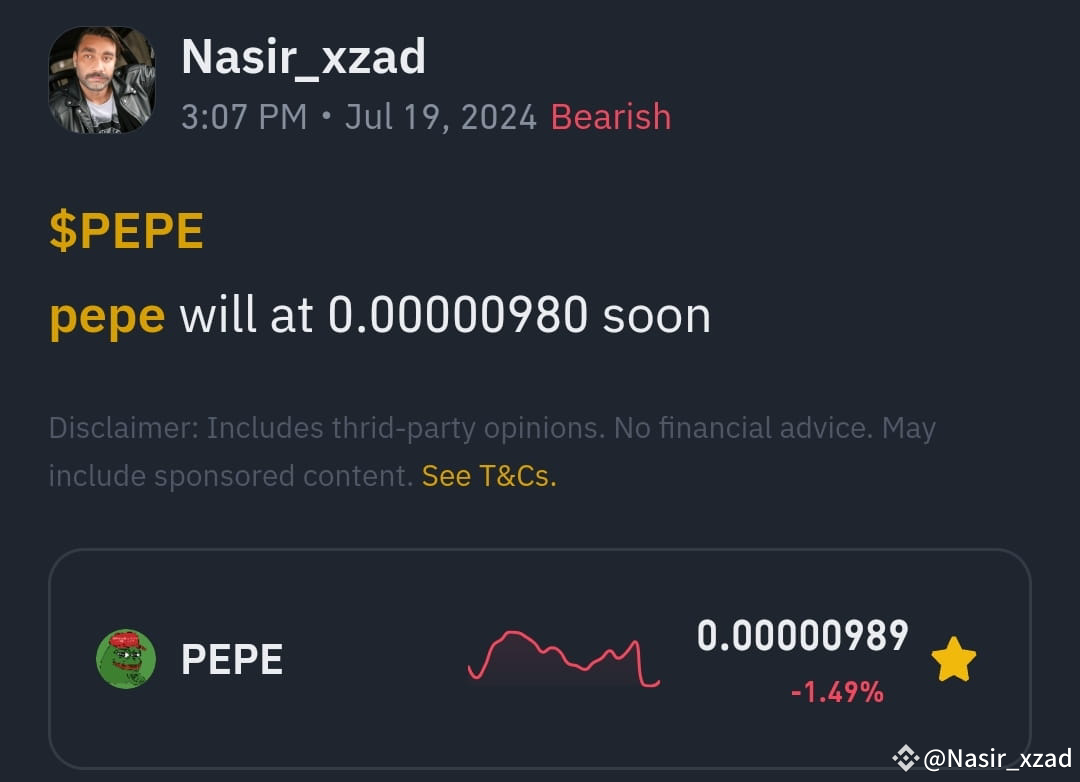Toggle the star to add PEPE to favorites
This screenshot has height=782, width=1080.
pos(953,658)
